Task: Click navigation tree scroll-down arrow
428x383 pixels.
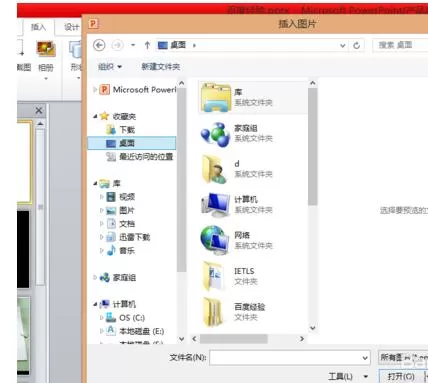Action: click(x=182, y=339)
